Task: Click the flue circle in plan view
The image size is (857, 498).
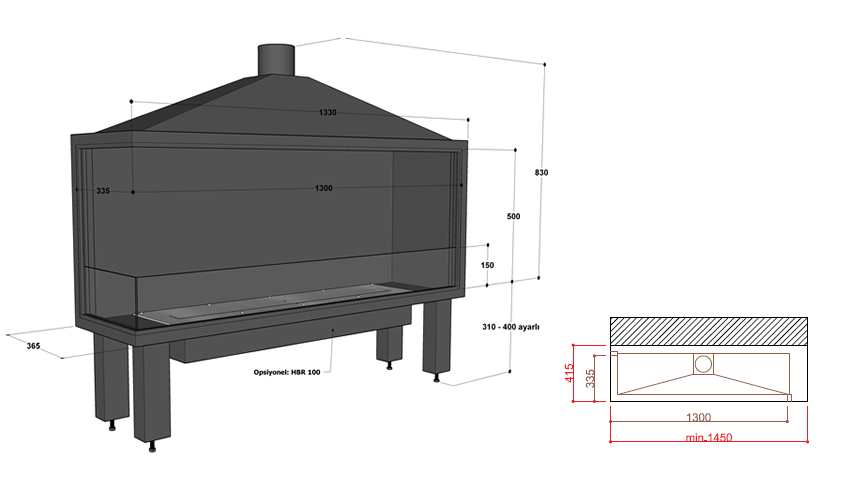Action: (704, 365)
